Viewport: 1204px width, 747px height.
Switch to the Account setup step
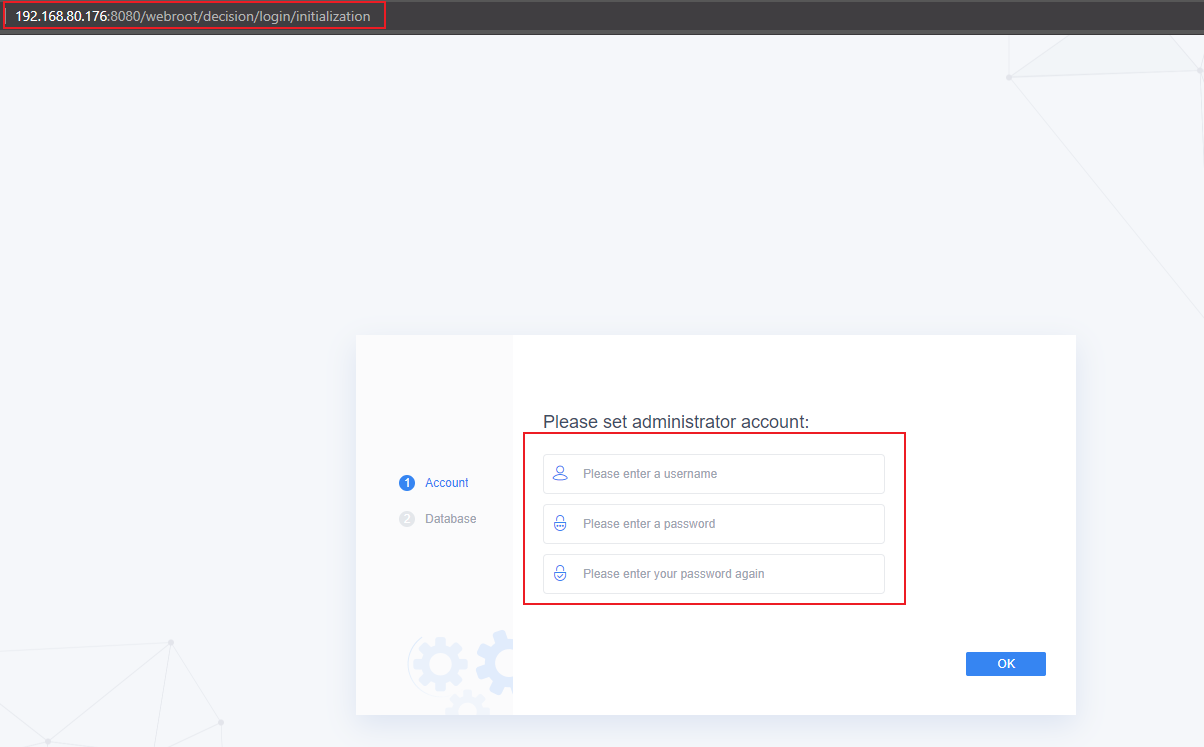click(x=447, y=482)
